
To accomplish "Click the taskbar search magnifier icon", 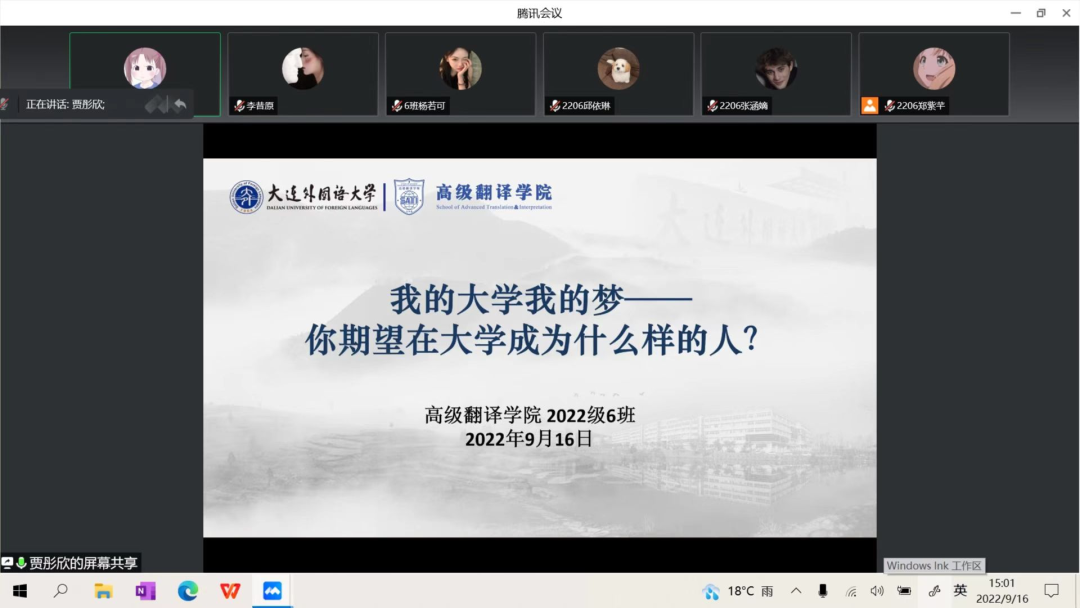I will point(61,591).
